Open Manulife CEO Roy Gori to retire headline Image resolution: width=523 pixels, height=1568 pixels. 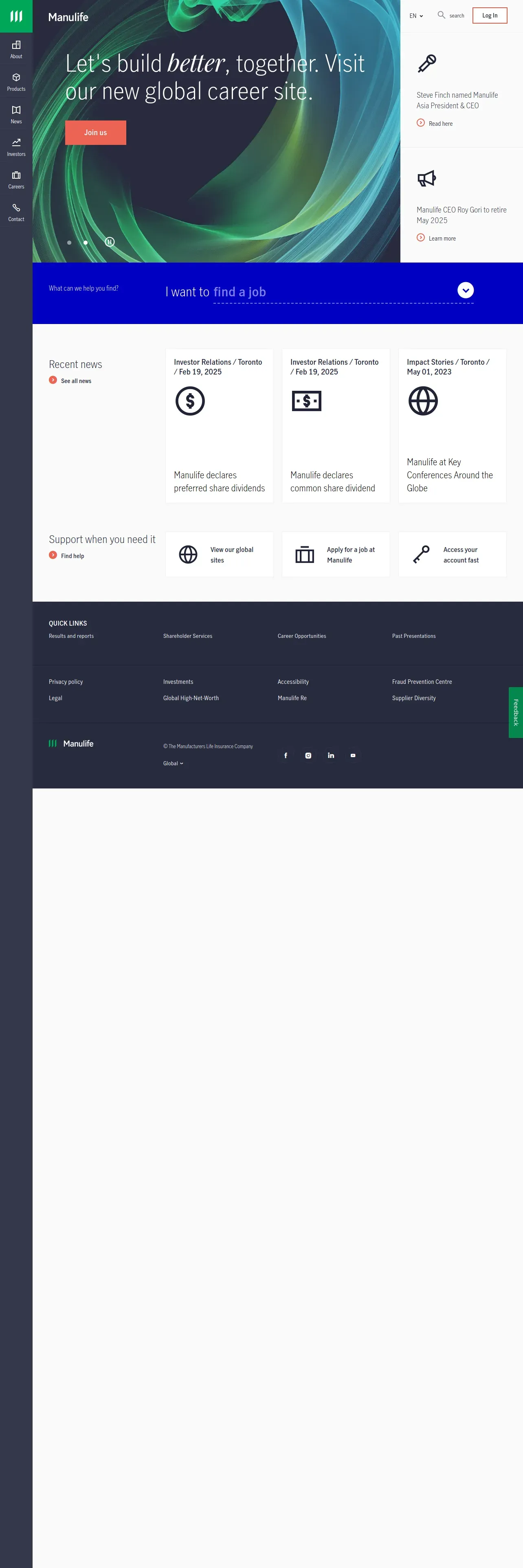point(461,215)
